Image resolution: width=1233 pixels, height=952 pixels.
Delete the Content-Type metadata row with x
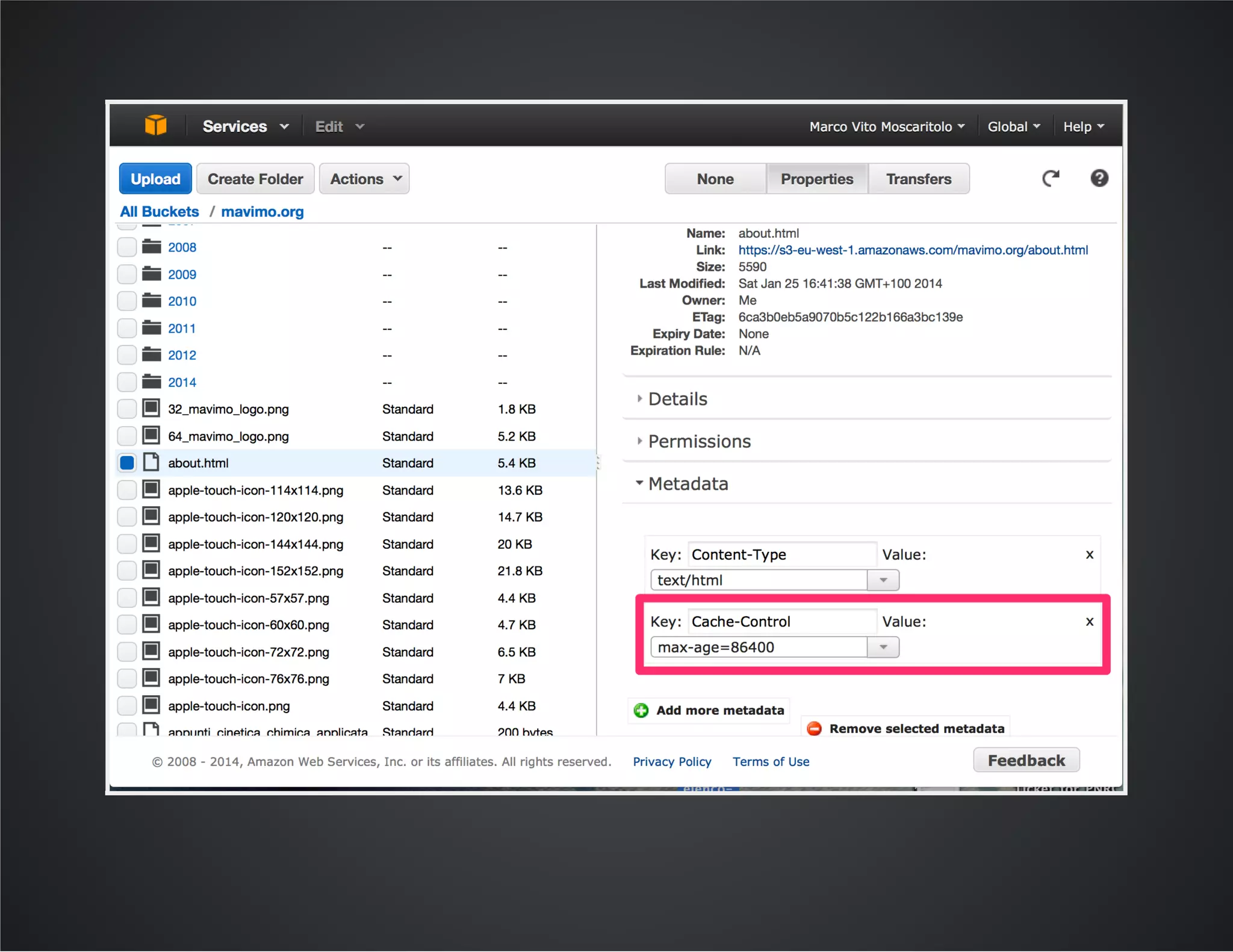1089,555
